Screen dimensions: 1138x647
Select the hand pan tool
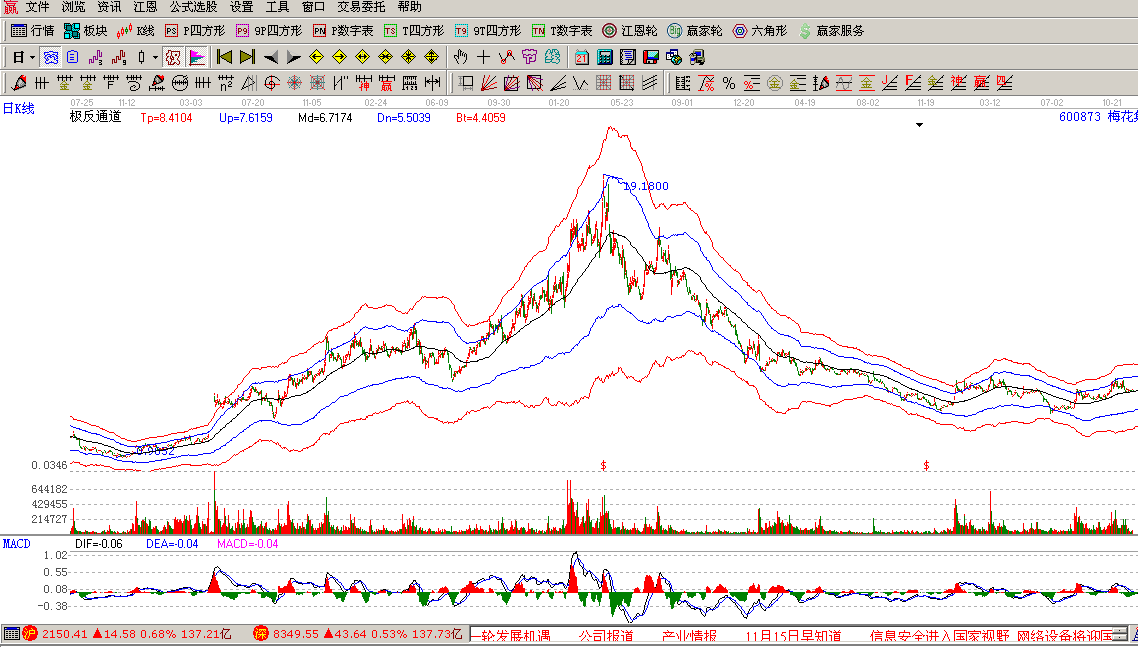point(460,57)
